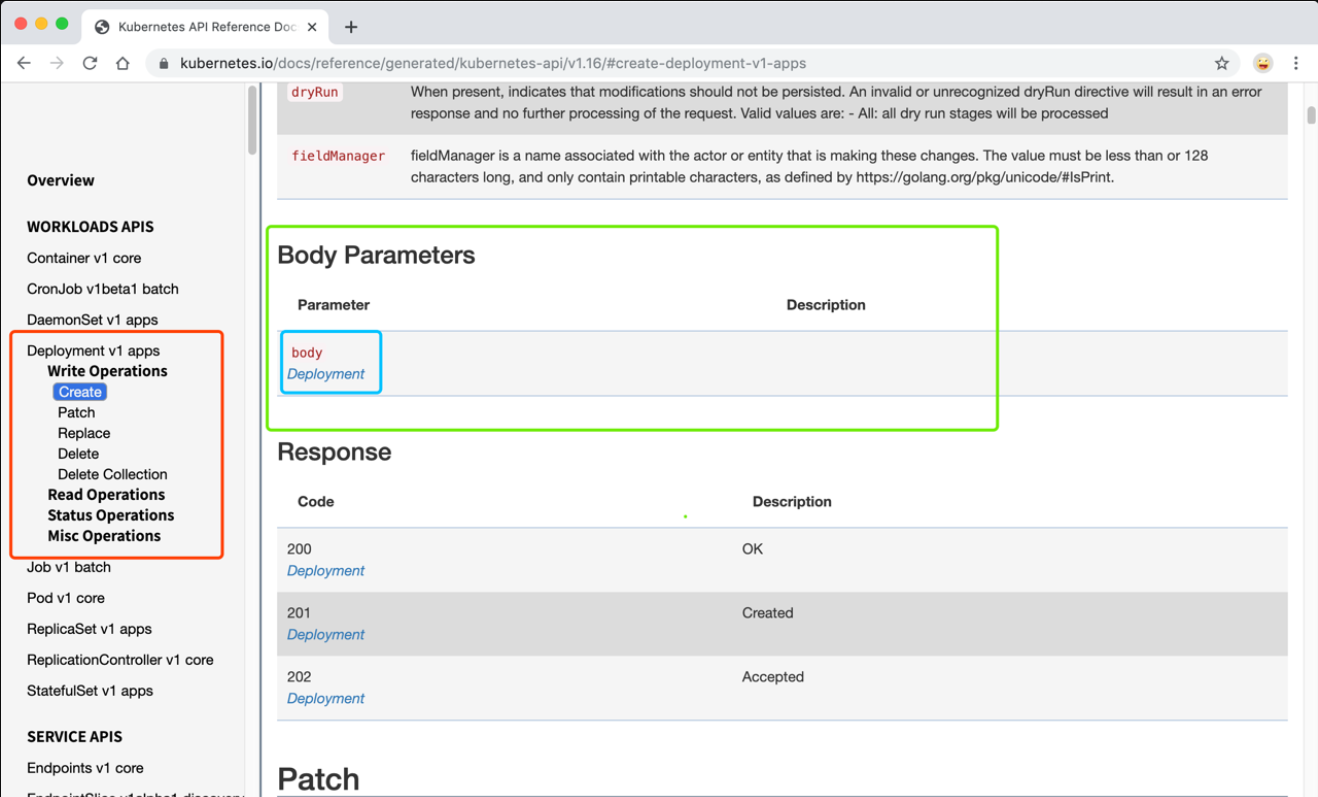Select the Replace operation in sidebar
Image resolution: width=1318 pixels, height=797 pixels.
pos(84,433)
